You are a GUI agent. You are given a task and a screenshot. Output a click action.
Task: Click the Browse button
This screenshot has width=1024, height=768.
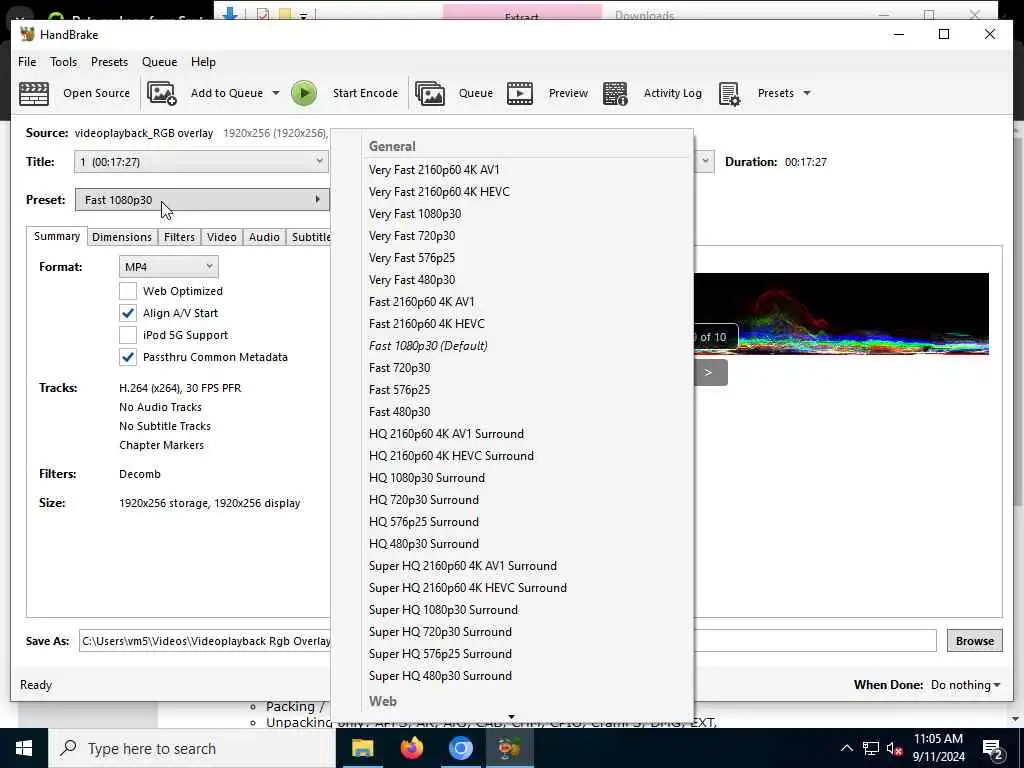click(974, 641)
